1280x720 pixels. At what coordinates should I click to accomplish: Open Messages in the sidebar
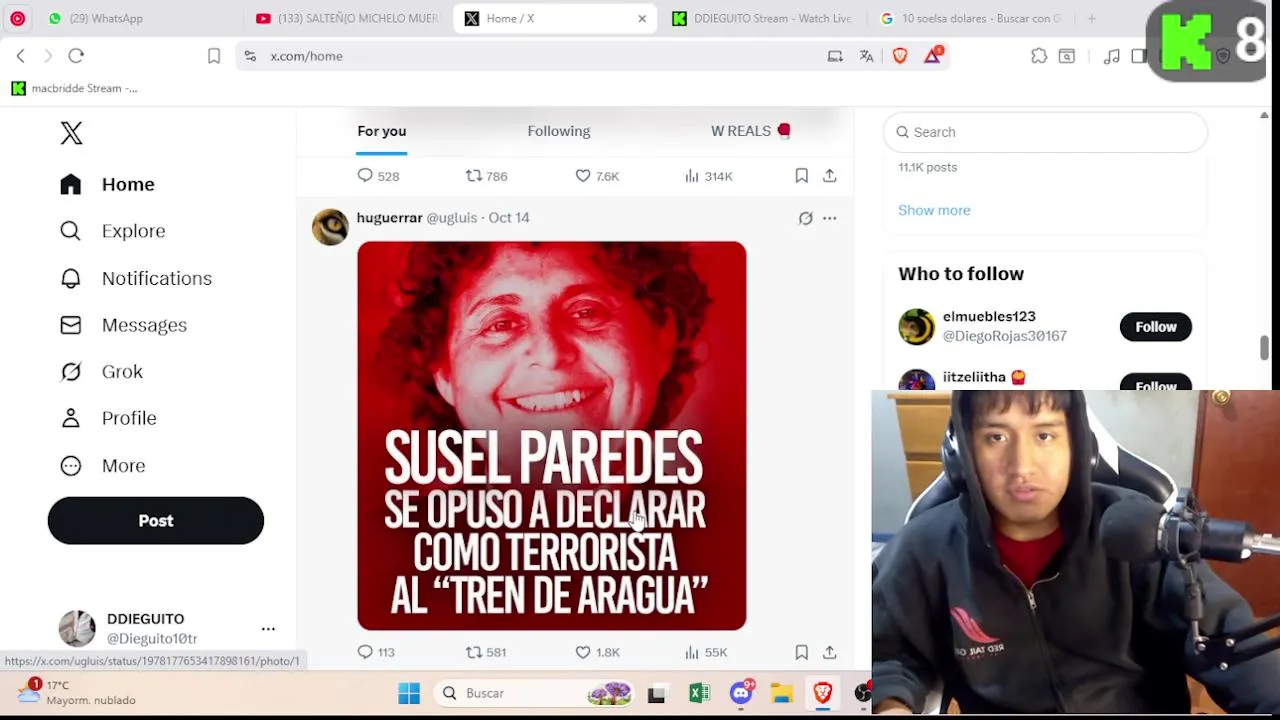pos(123,325)
